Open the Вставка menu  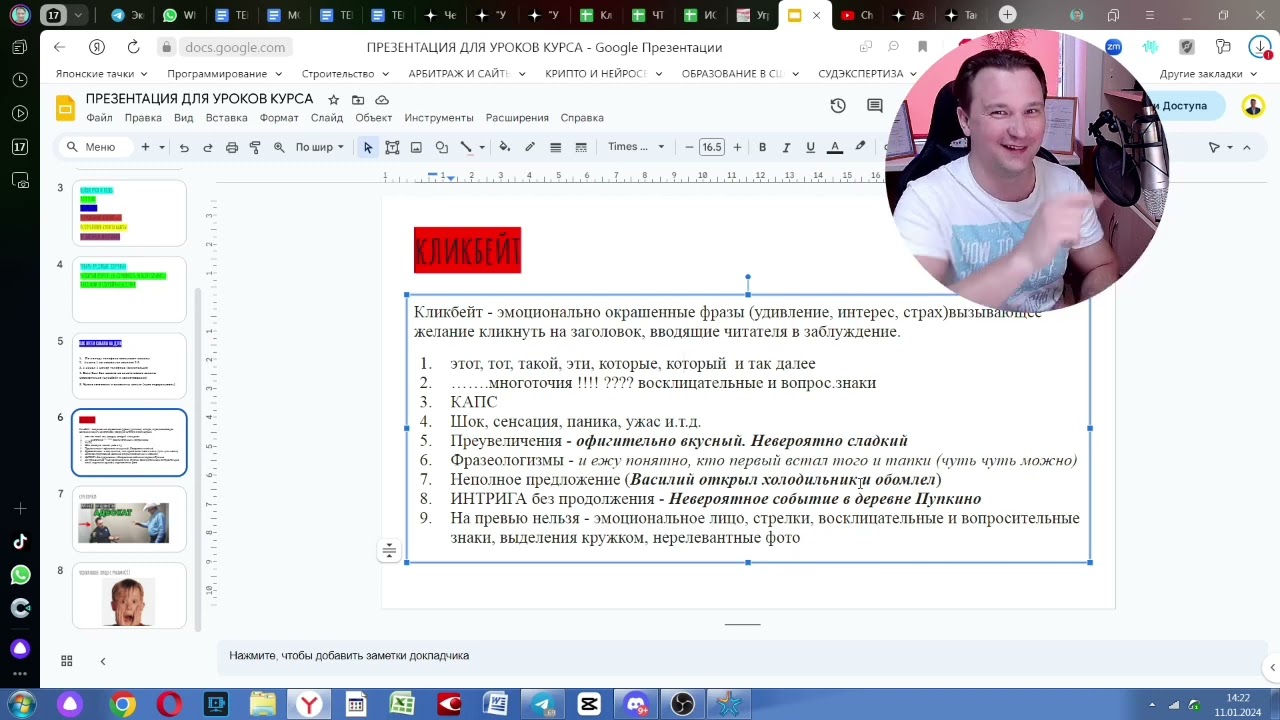pyautogui.click(x=226, y=118)
